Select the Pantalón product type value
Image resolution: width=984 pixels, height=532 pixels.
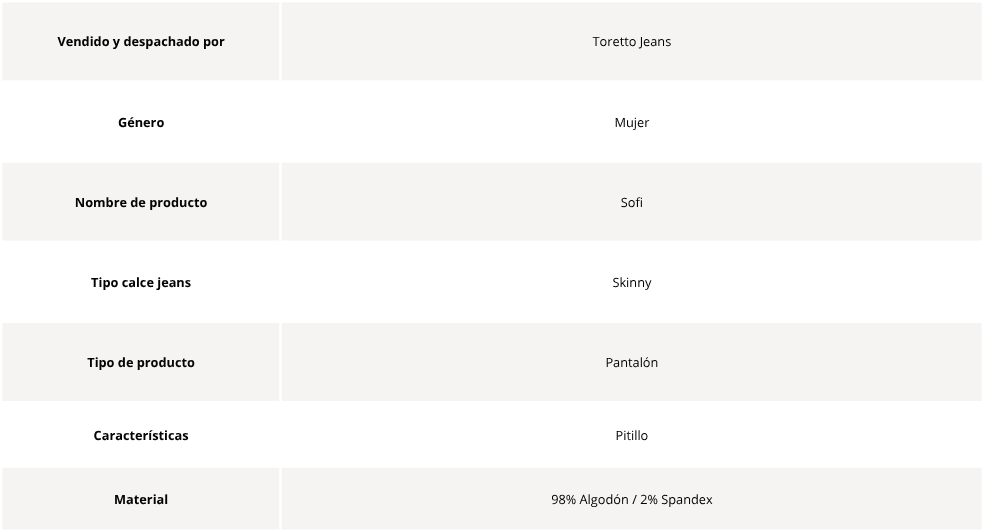tap(631, 363)
